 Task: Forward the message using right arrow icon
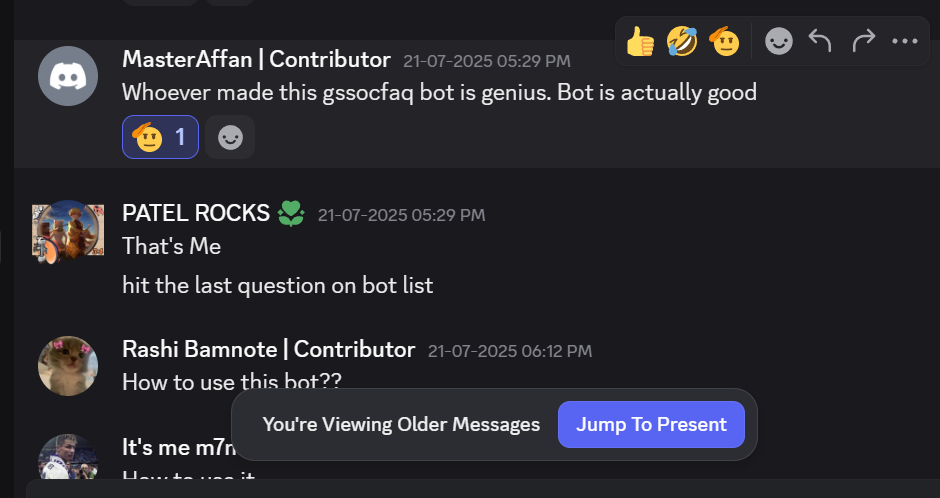[863, 41]
